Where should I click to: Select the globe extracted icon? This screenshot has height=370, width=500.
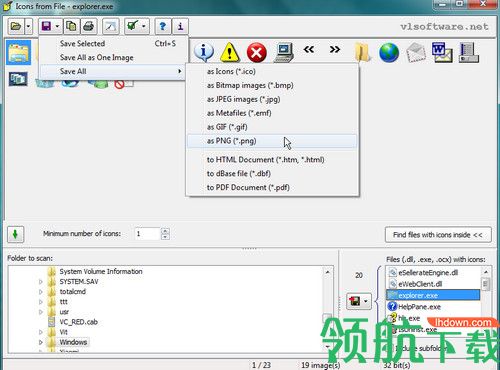pos(389,52)
